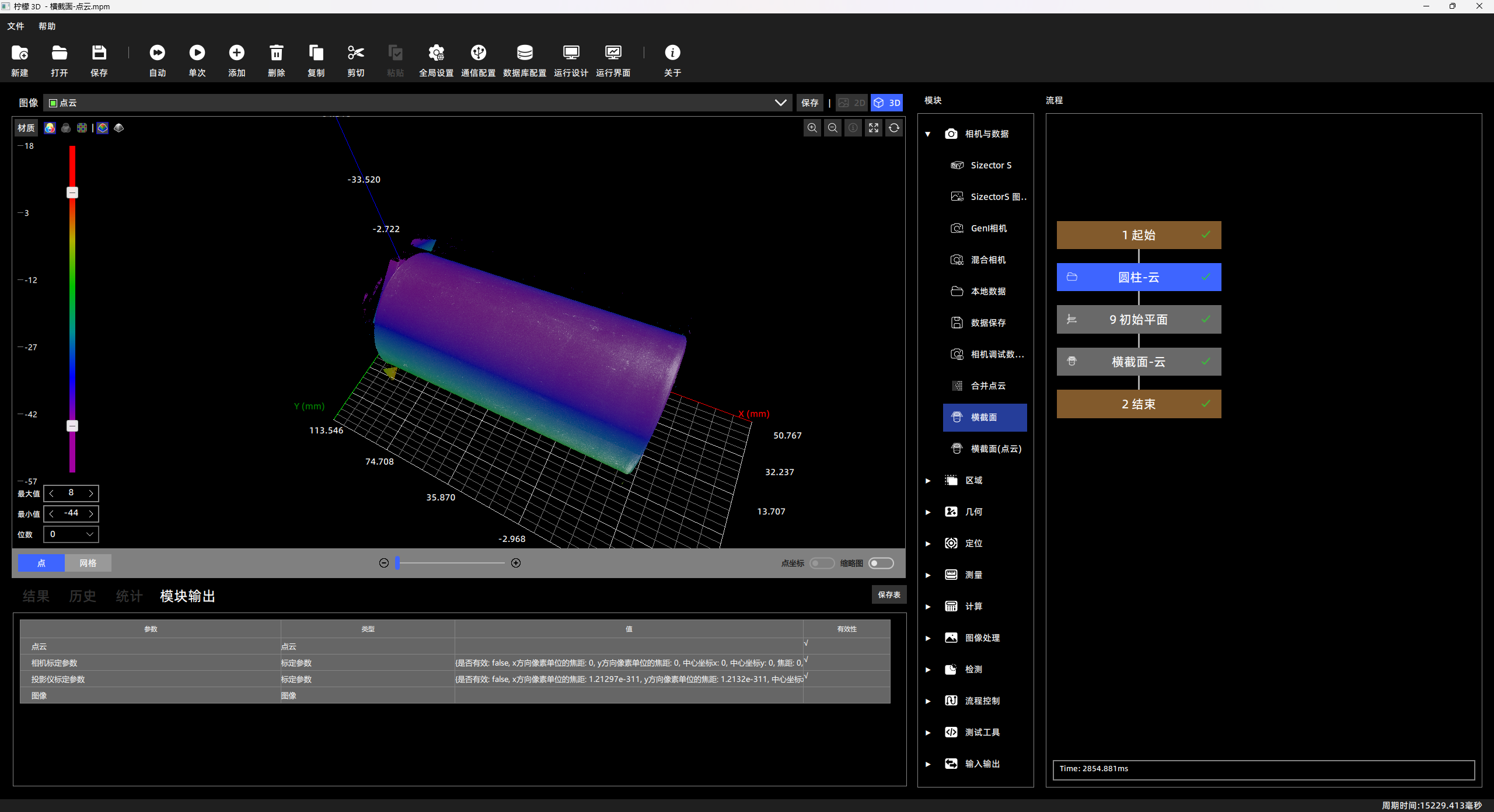Click the point size slider handle
This screenshot has height=812, width=1494.
pyautogui.click(x=397, y=563)
